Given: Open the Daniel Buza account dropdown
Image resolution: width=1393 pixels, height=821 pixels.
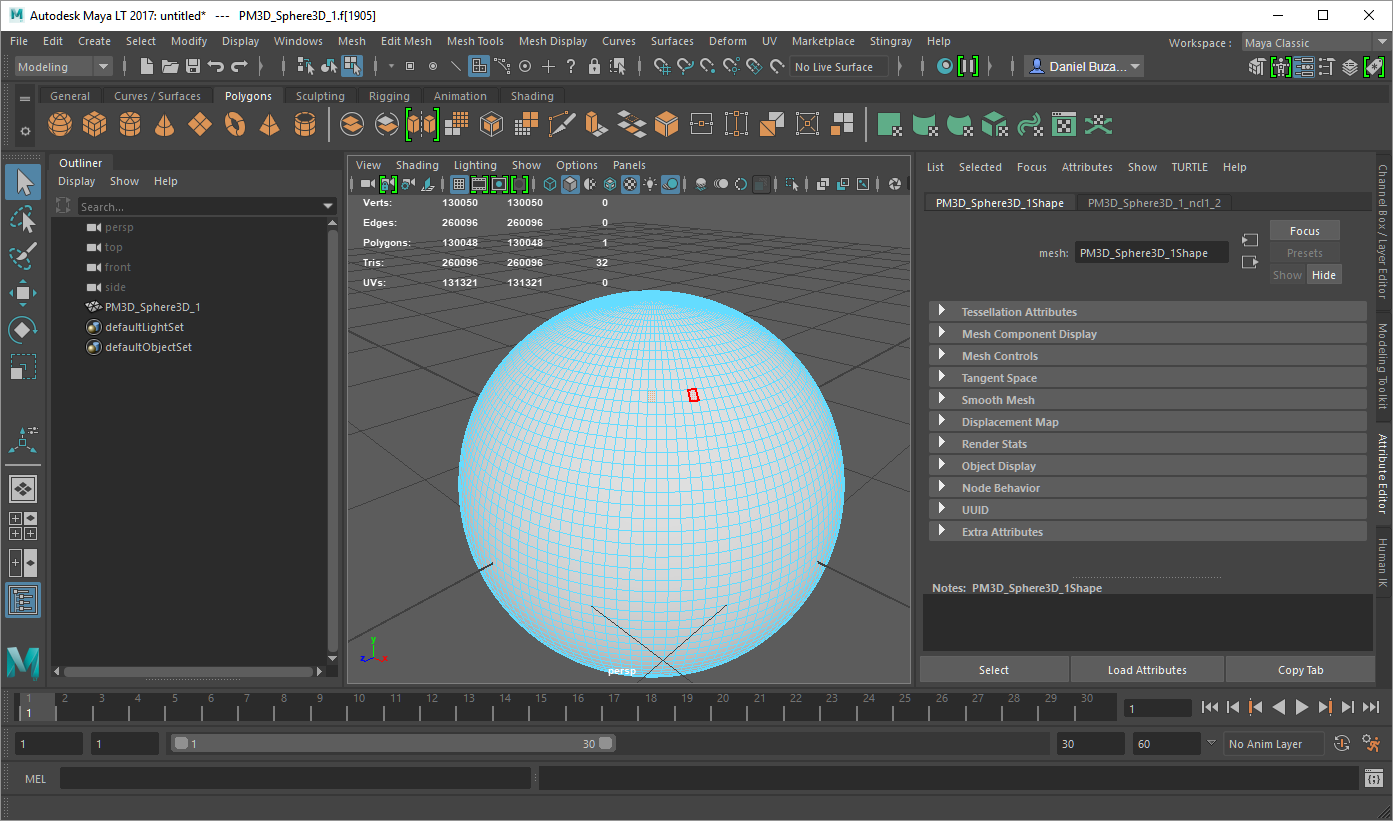Looking at the screenshot, I should click(1084, 67).
